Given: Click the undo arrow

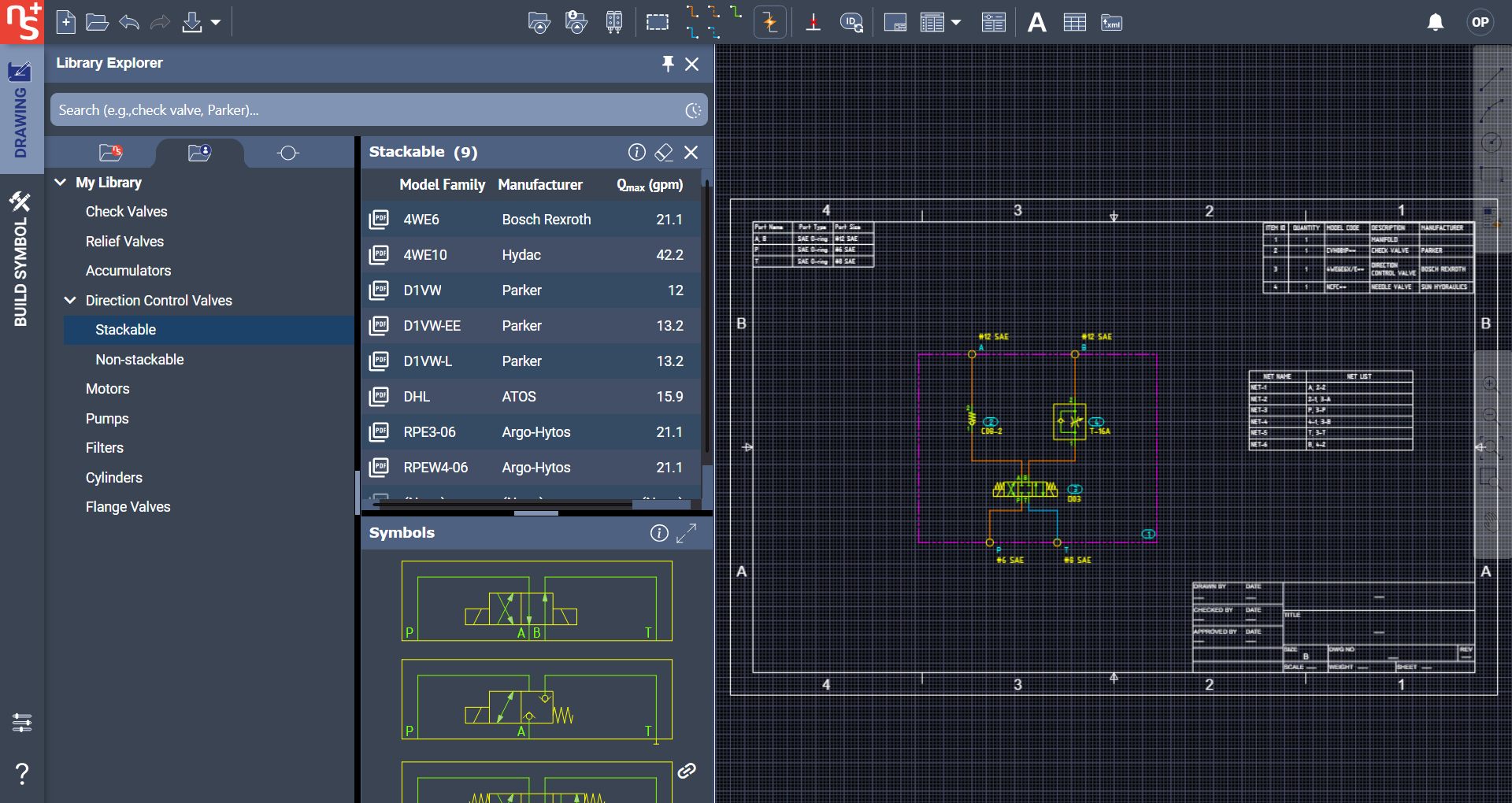Looking at the screenshot, I should pyautogui.click(x=129, y=22).
